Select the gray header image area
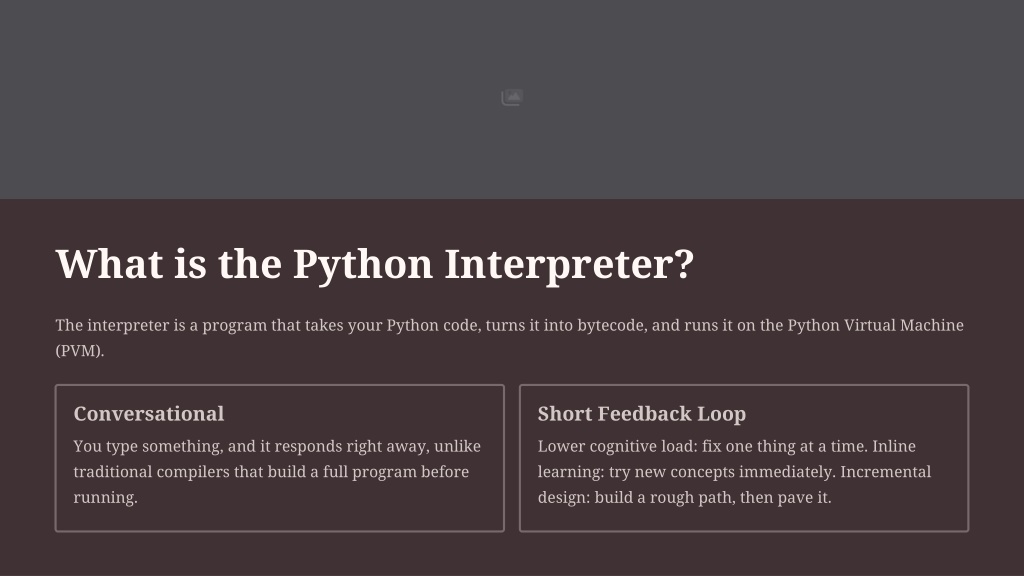1024x576 pixels. (x=300, y=100)
